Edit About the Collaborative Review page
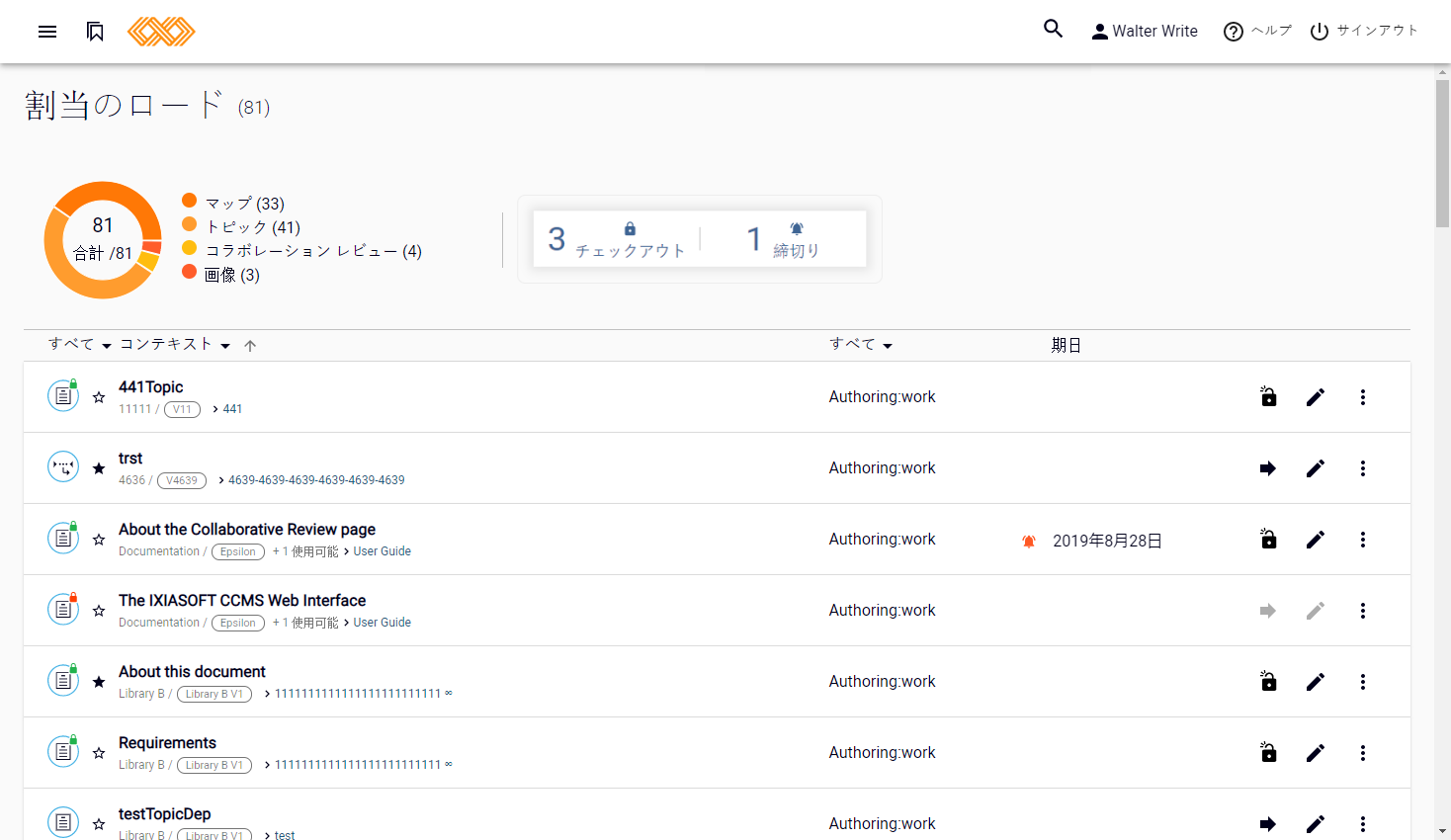This screenshot has width=1451, height=840. (1316, 540)
